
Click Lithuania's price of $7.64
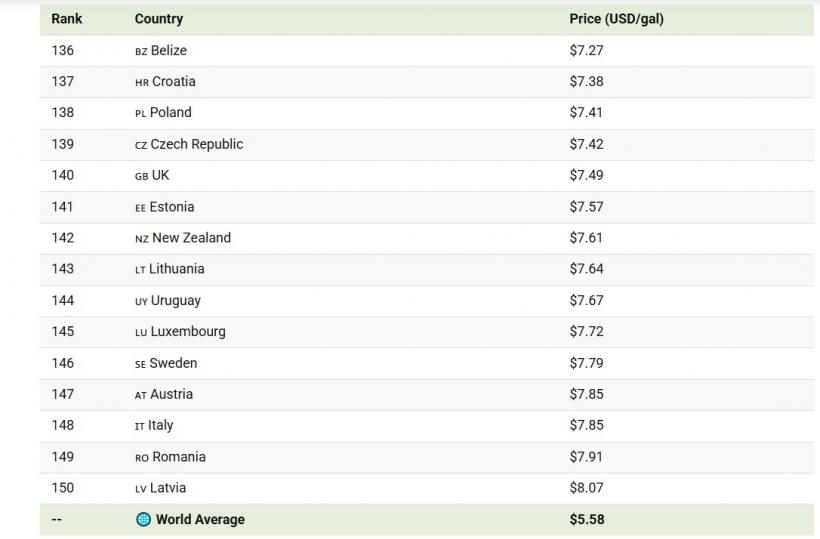coord(587,269)
